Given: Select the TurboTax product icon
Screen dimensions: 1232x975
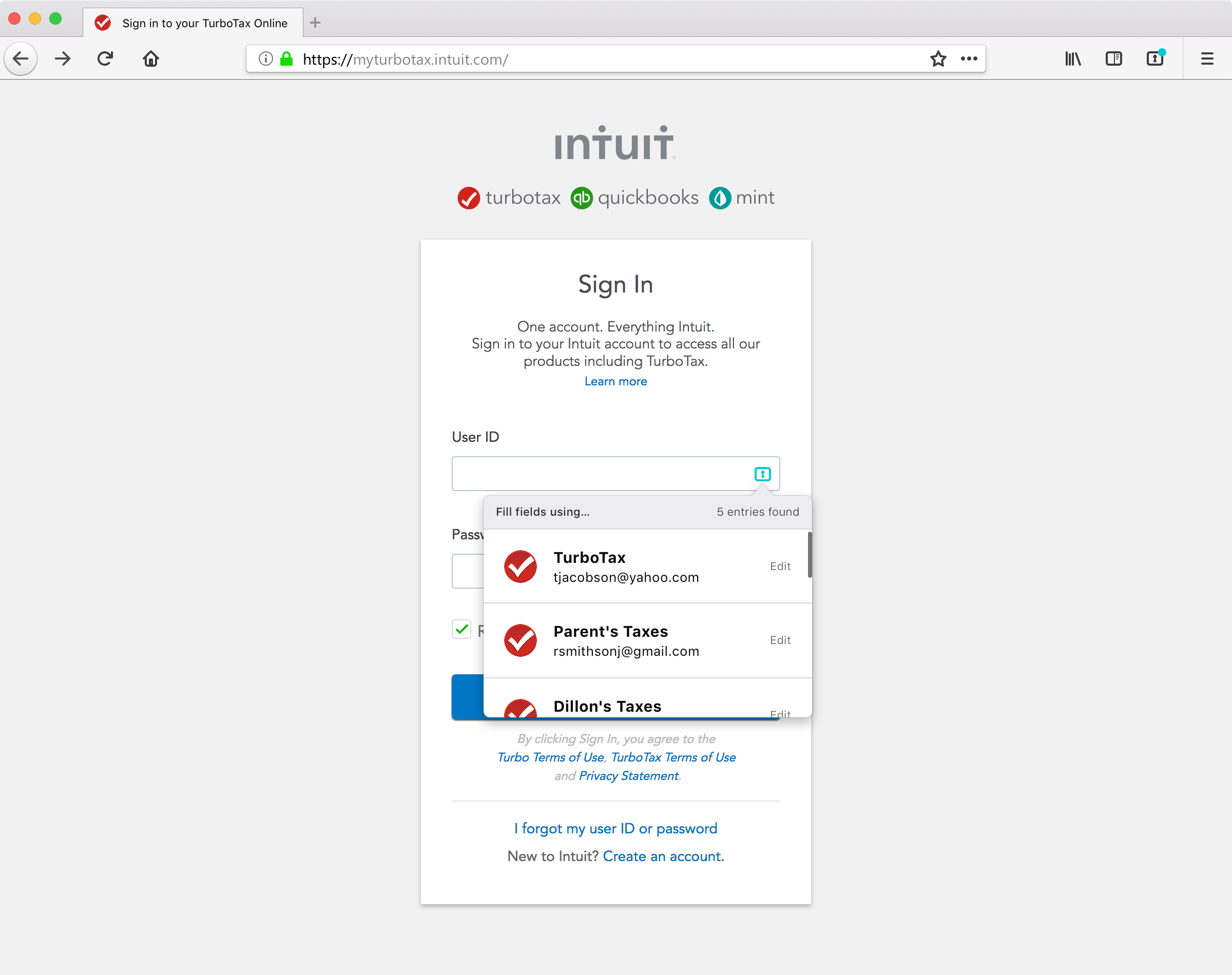Looking at the screenshot, I should tap(468, 198).
